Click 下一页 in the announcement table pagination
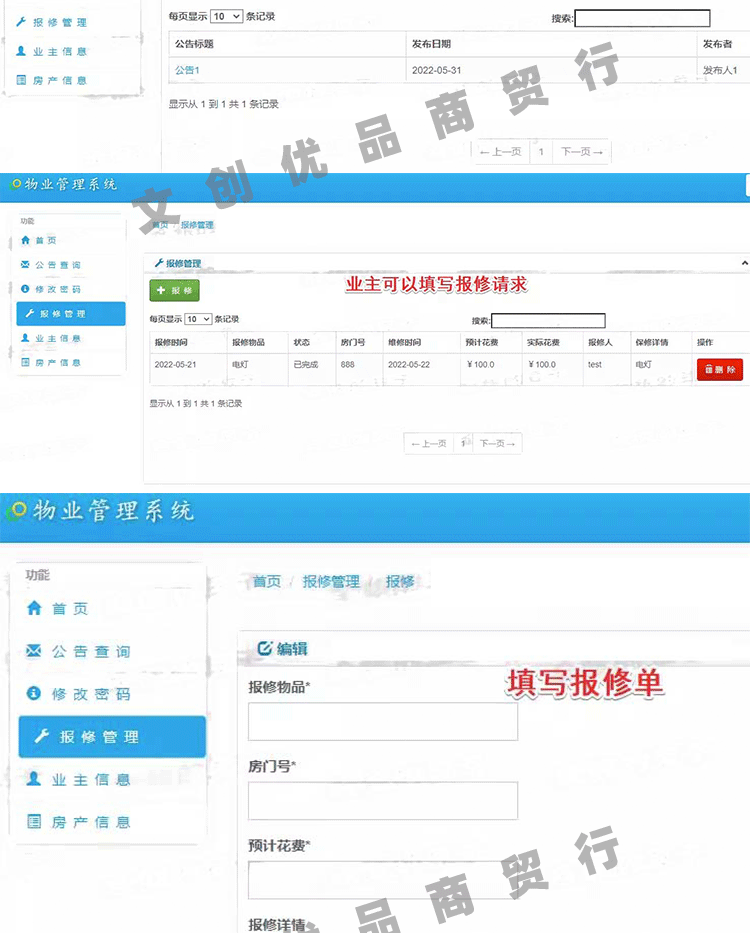 [582, 152]
